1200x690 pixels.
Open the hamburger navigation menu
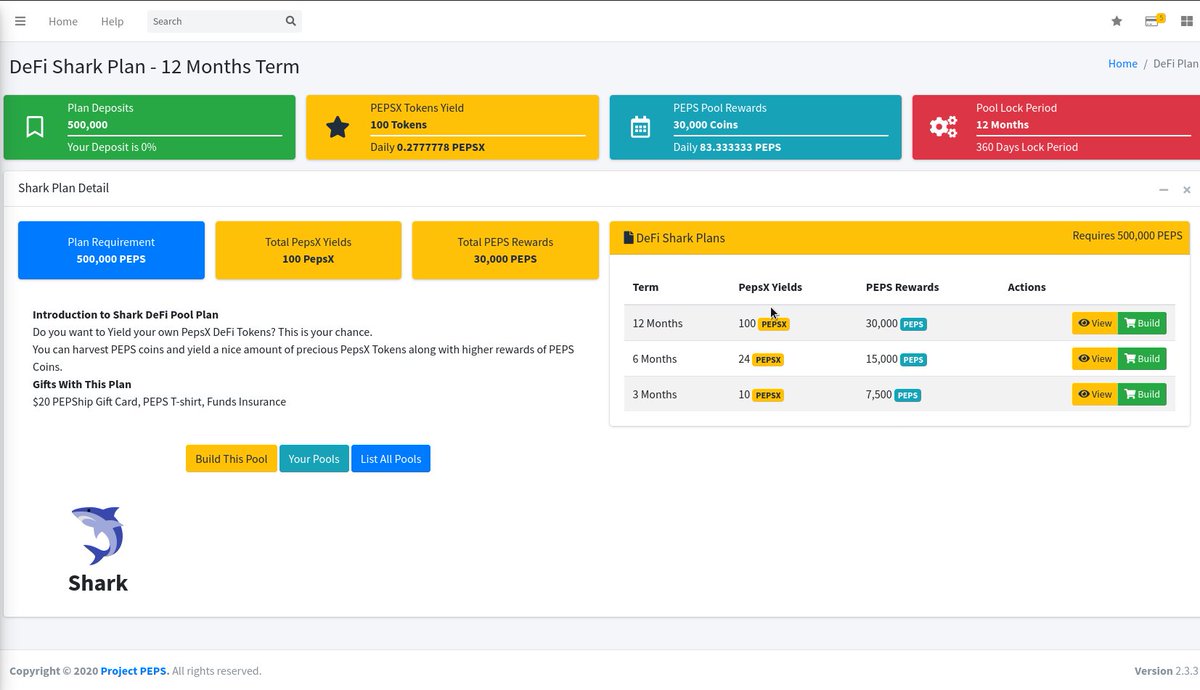click(20, 20)
